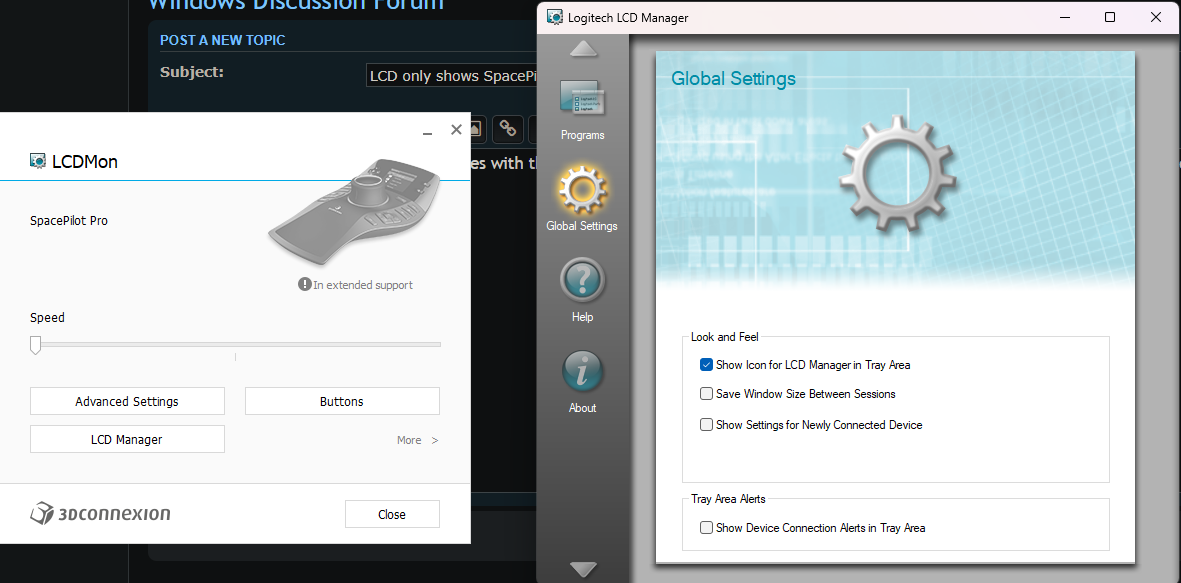Click the Speed slider handle
The image size is (1181, 583).
35,345
